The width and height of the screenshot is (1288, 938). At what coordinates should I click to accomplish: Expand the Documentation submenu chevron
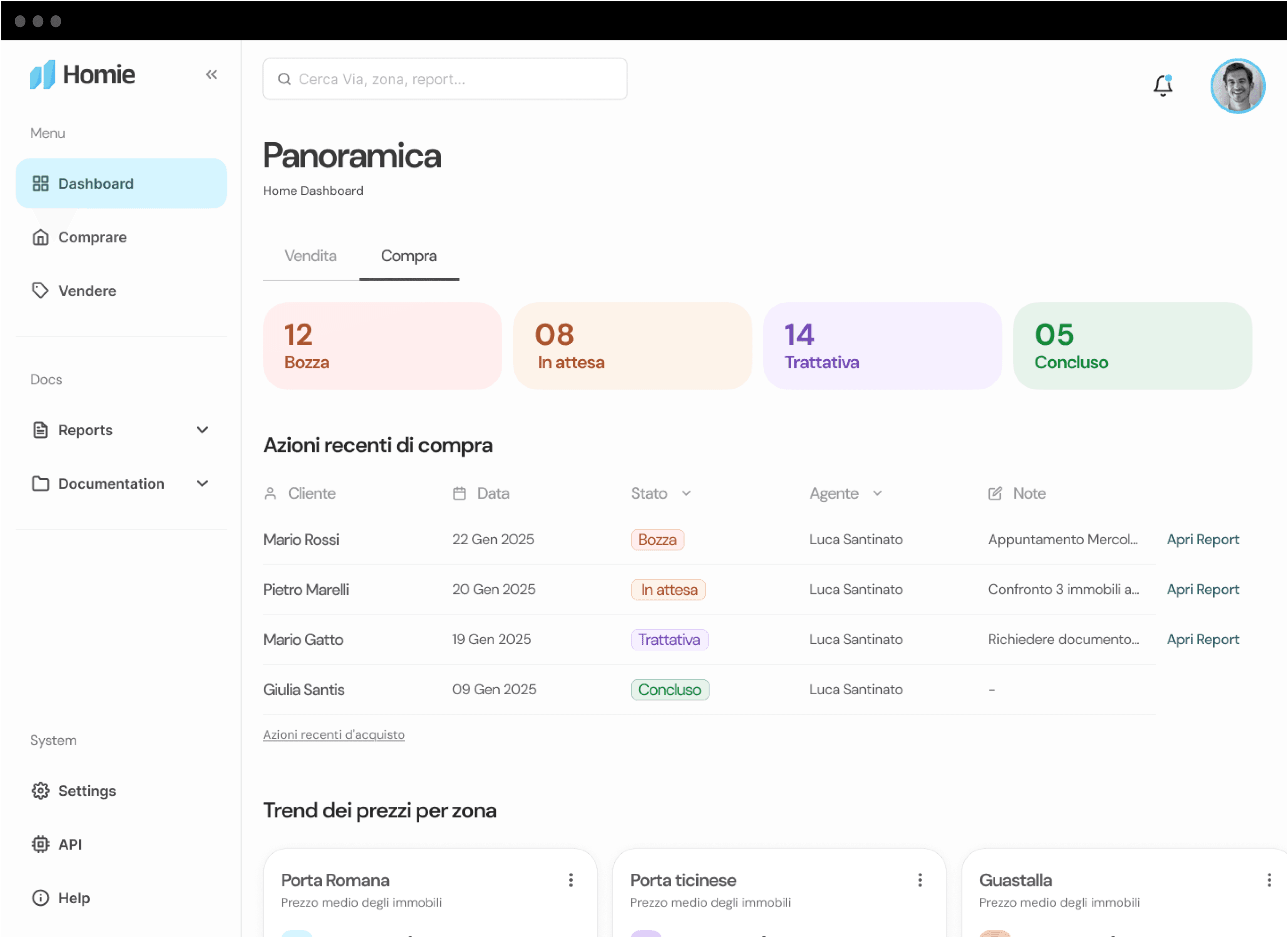(x=202, y=483)
